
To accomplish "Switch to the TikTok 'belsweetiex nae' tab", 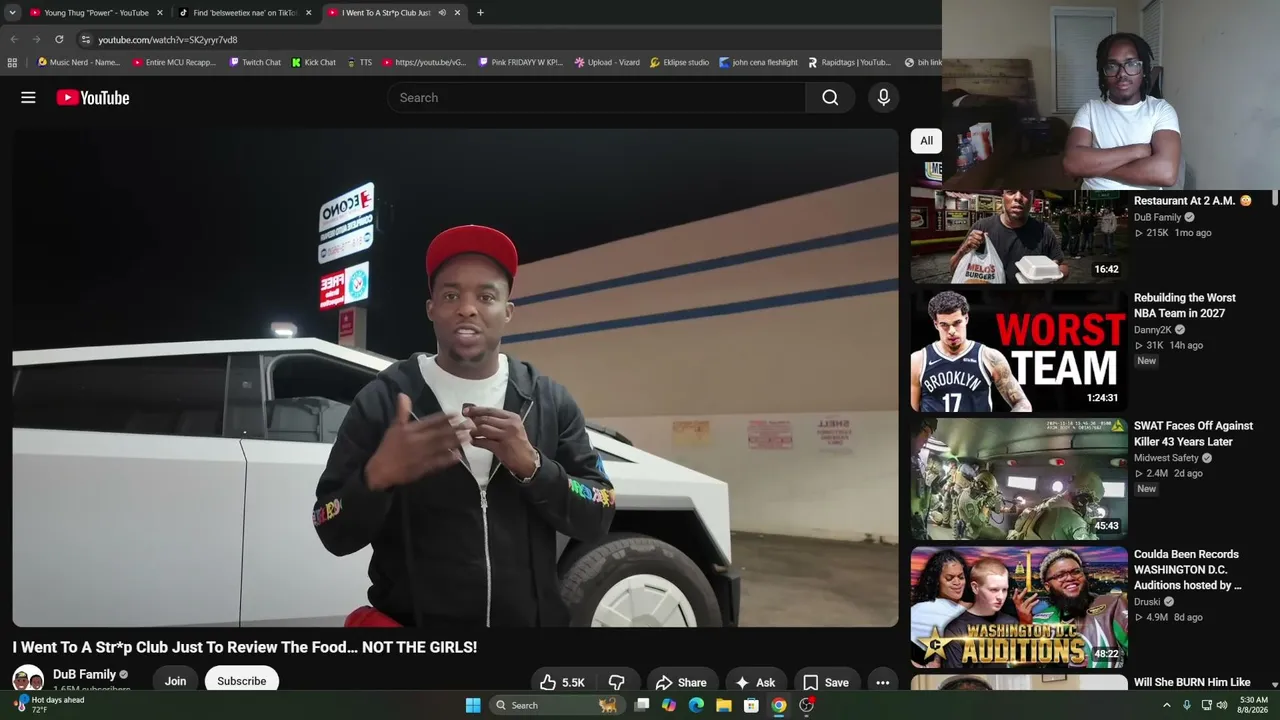I will (244, 13).
